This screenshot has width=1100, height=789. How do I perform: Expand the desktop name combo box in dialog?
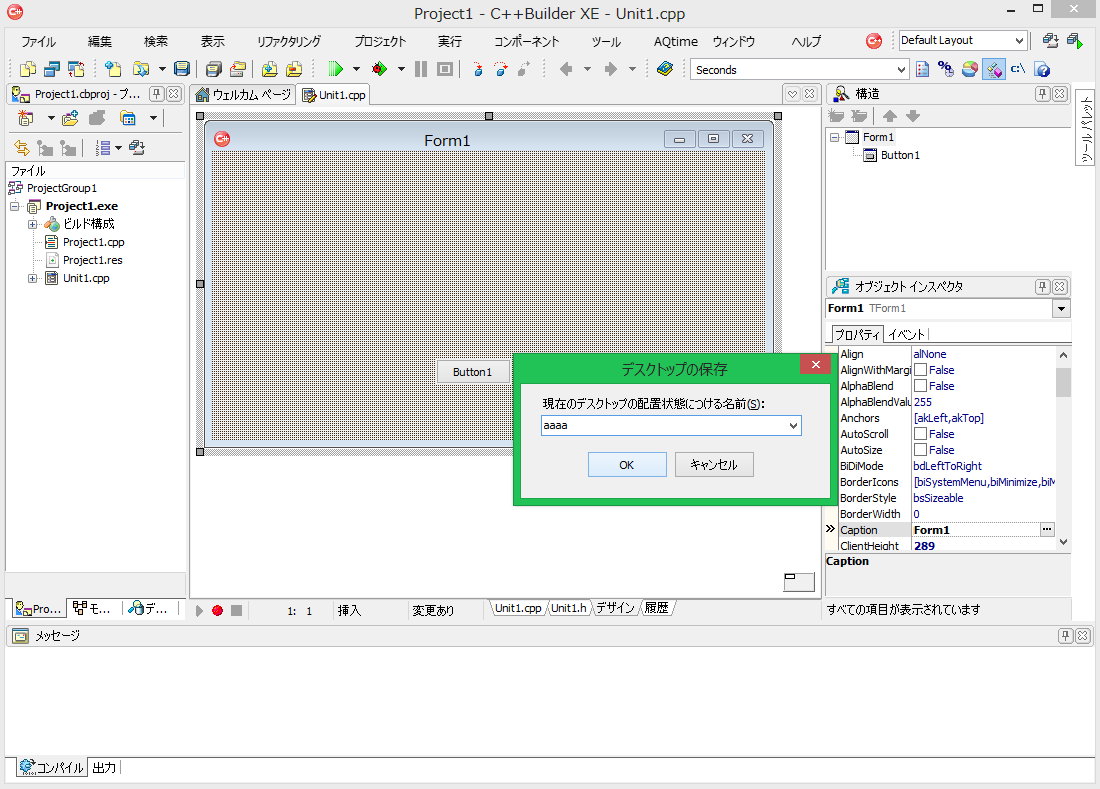(793, 426)
